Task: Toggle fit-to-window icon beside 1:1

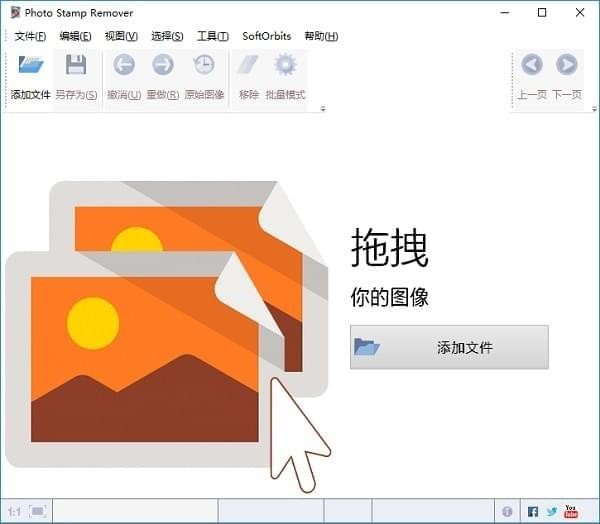Action: click(x=38, y=511)
